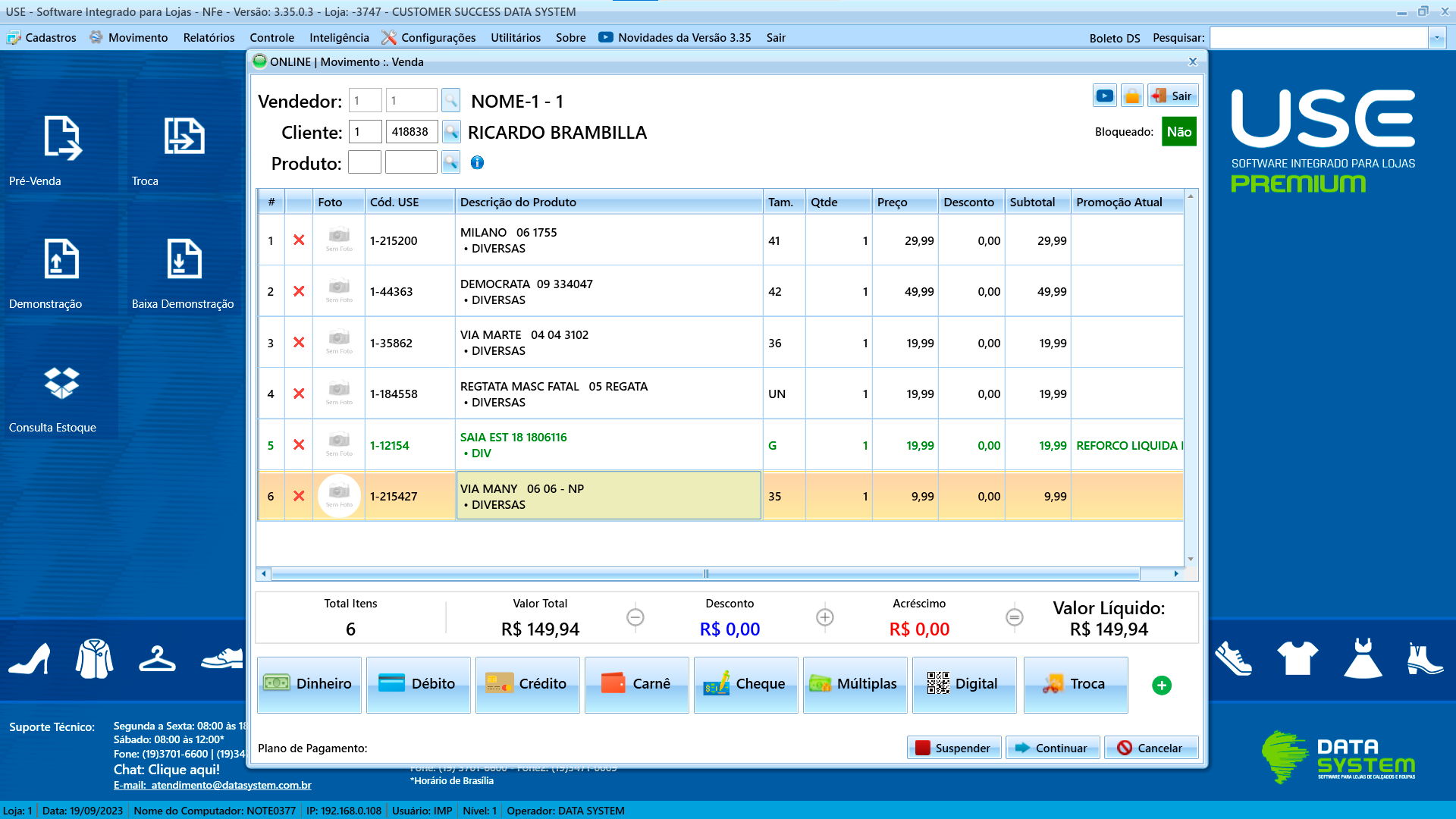Viewport: 1456px width, 819px height.
Task: Click the t-shirt icon in bottom right
Action: coord(1298,657)
